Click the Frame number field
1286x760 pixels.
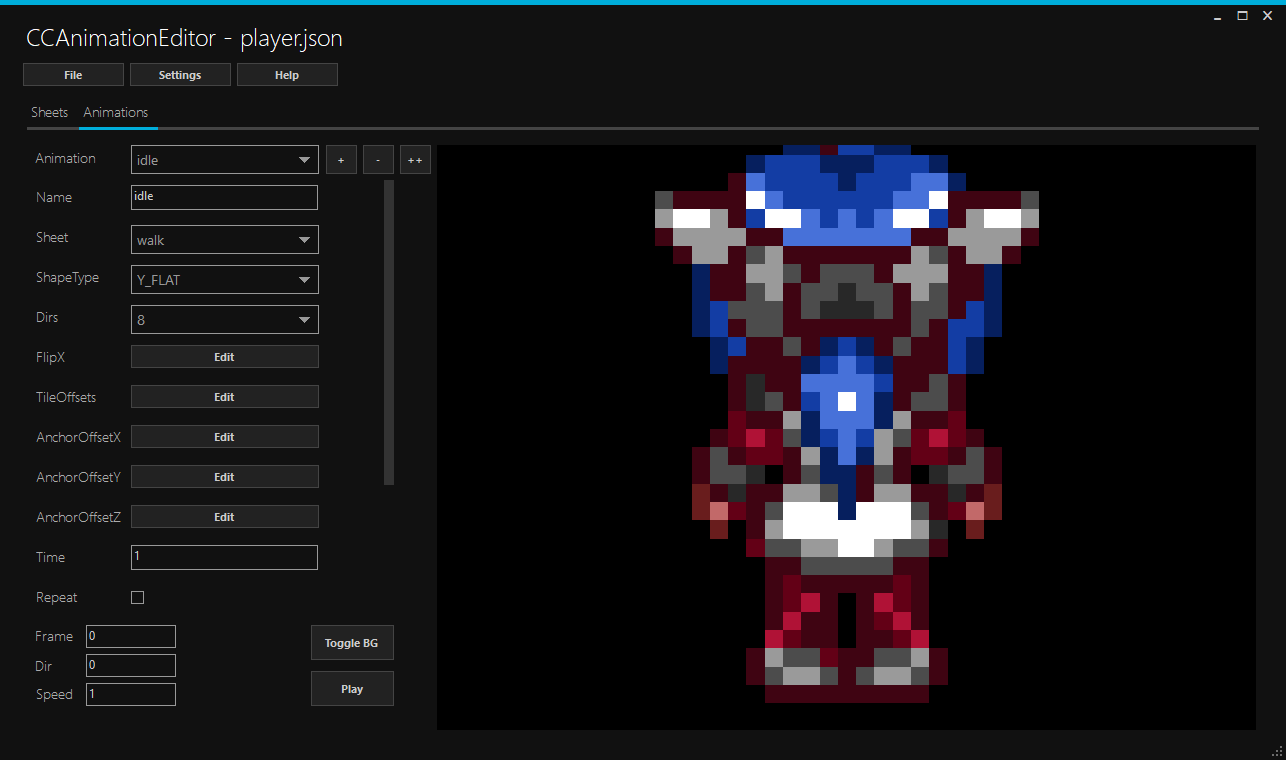[131, 636]
